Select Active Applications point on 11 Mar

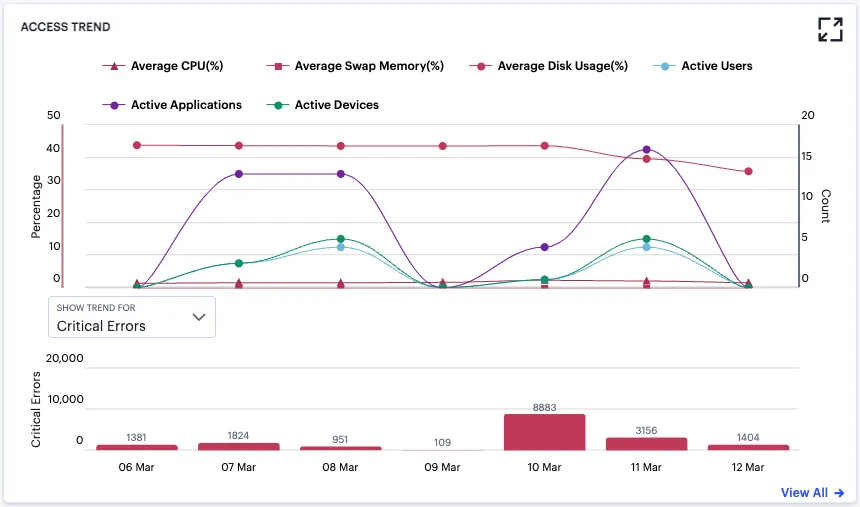click(x=646, y=150)
